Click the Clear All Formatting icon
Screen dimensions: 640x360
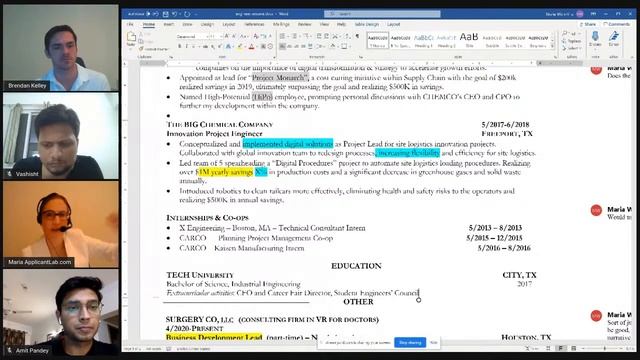click(257, 36)
